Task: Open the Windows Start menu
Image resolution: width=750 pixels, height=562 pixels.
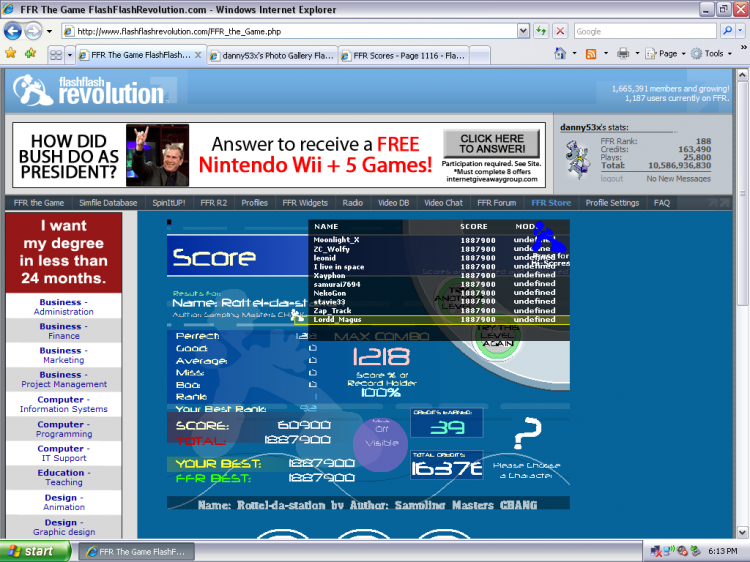Action: [34, 551]
